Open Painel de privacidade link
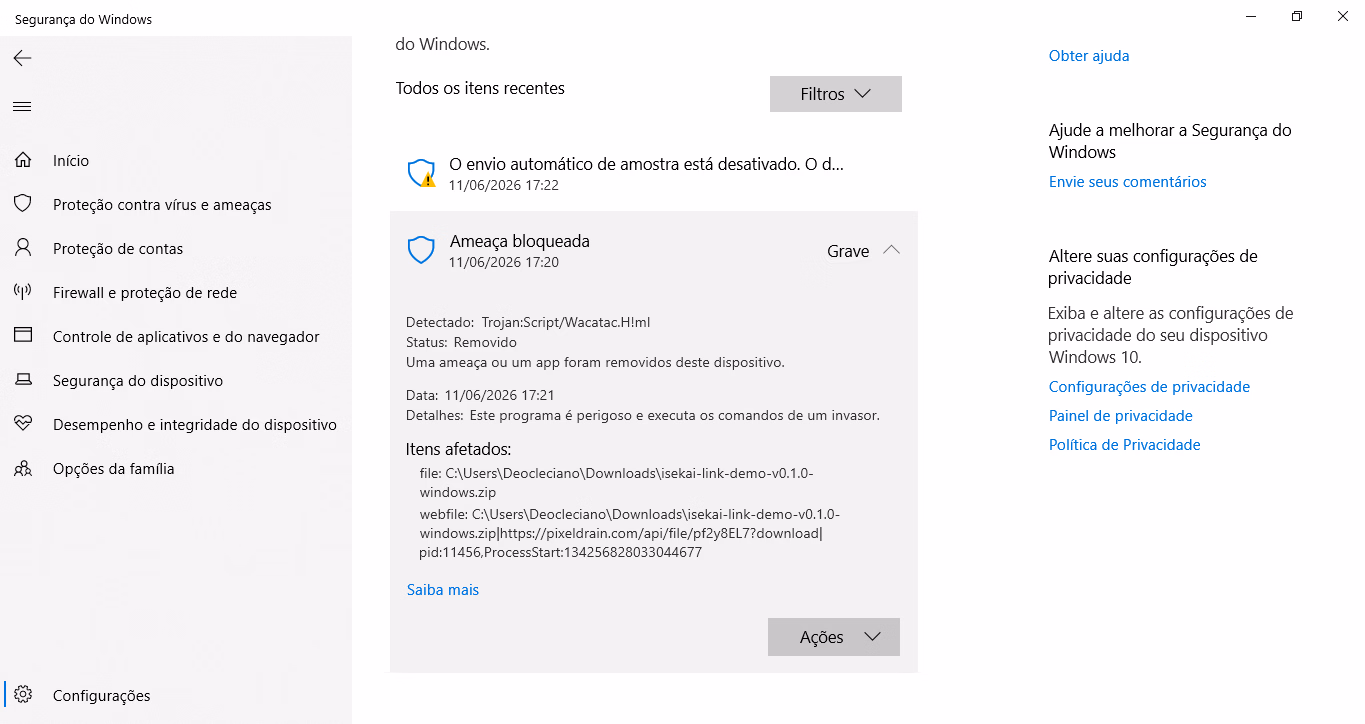The image size is (1365, 724). 1121,416
